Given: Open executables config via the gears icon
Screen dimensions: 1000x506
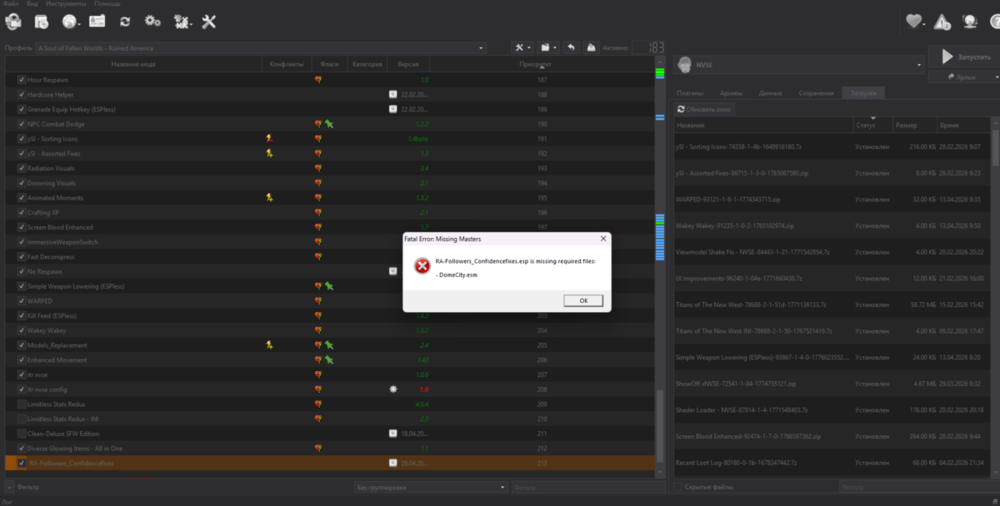Looking at the screenshot, I should coord(152,22).
